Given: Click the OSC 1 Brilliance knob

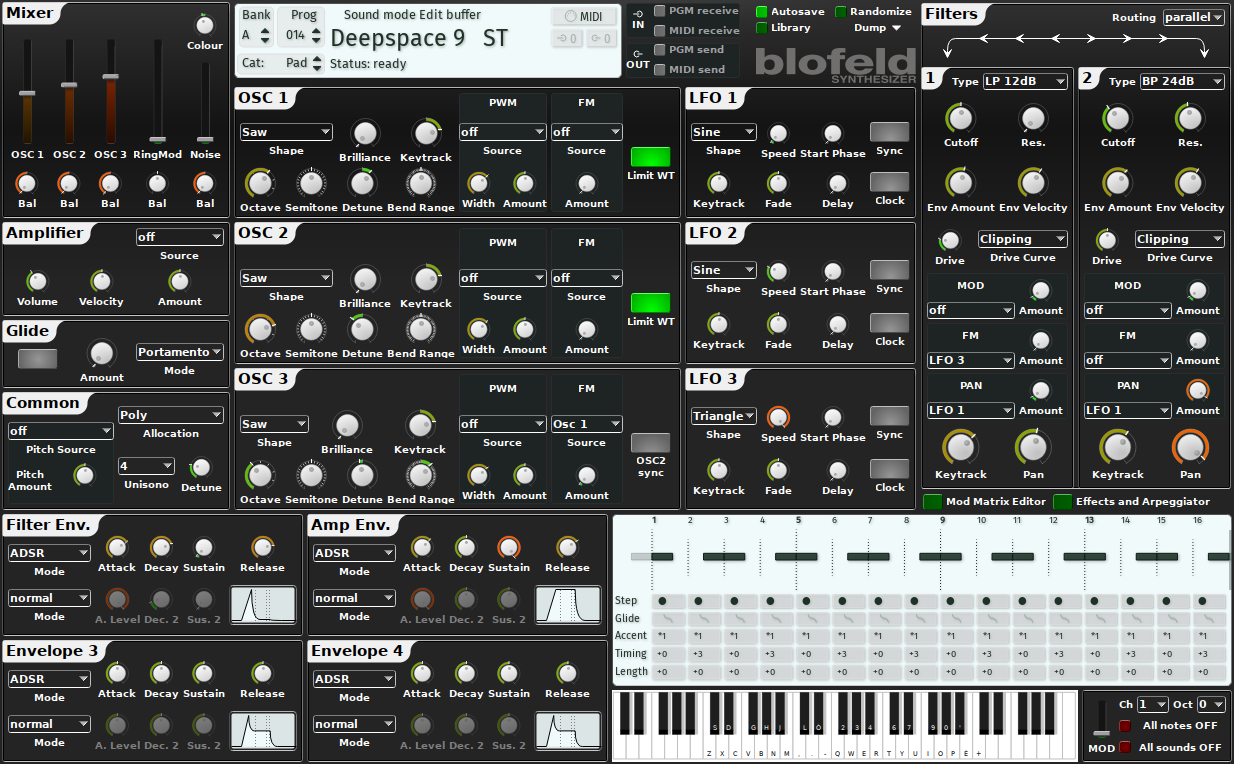Looking at the screenshot, I should (365, 132).
